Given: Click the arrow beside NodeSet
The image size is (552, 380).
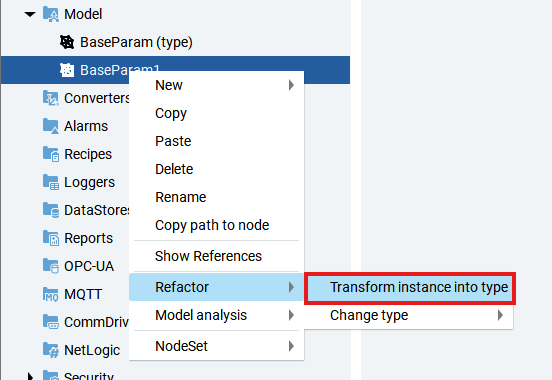Looking at the screenshot, I should [291, 346].
